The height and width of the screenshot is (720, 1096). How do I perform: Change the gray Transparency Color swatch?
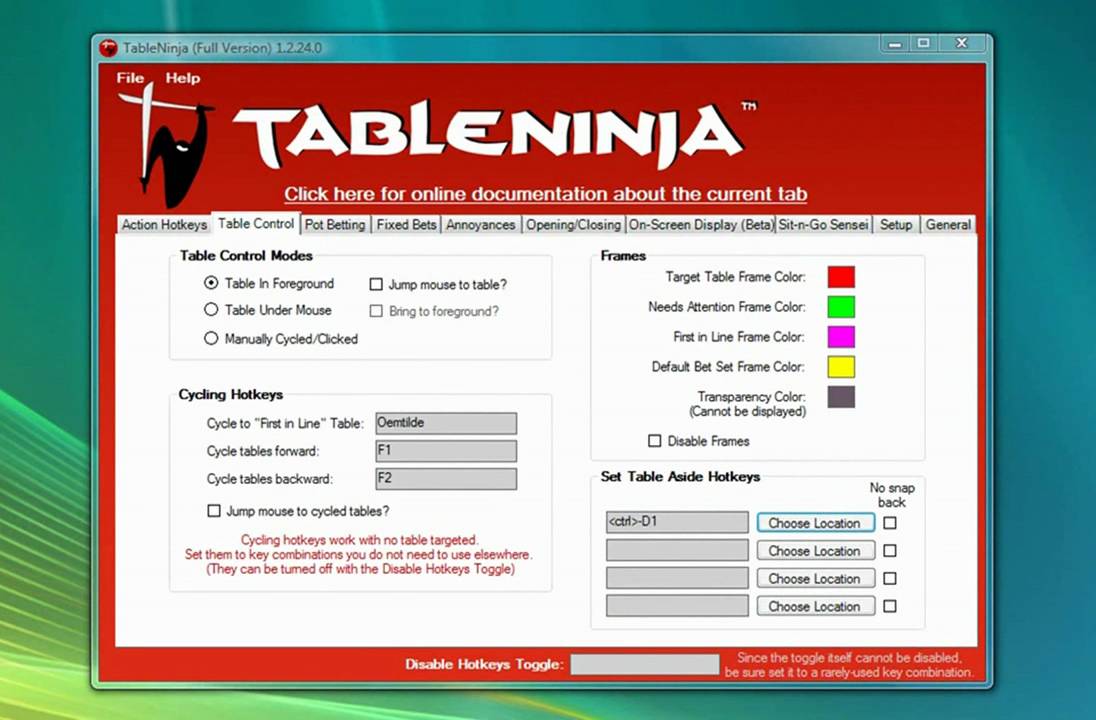841,397
